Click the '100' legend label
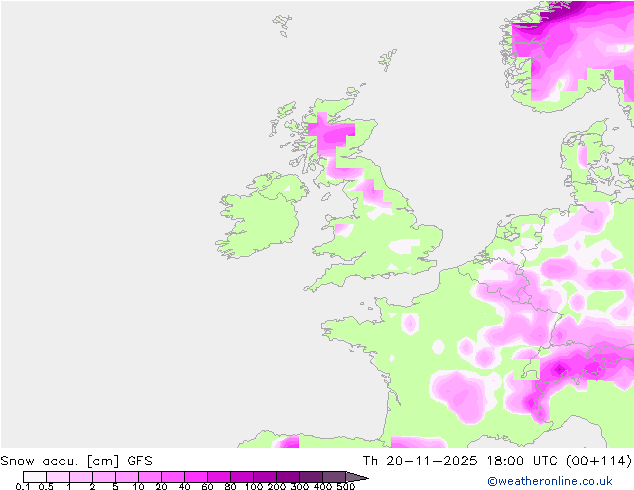Screen dimensions: 634x490 point(254,486)
